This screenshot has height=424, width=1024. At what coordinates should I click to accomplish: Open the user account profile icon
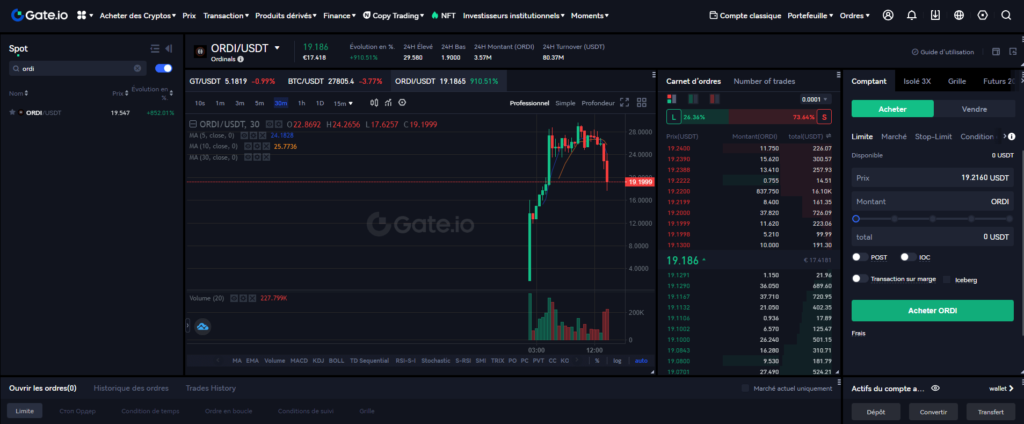pos(888,15)
